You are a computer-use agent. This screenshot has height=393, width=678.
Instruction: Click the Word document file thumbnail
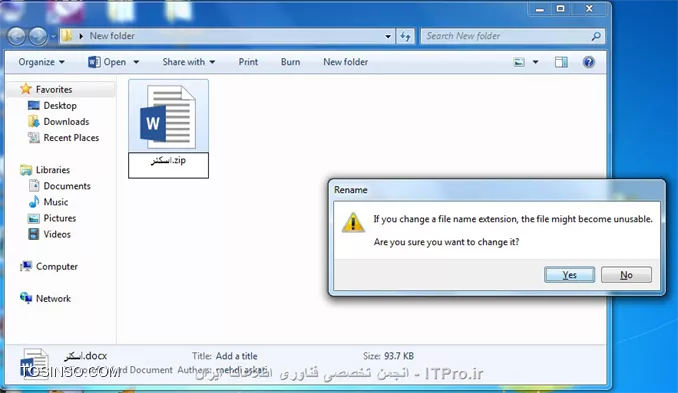[x=168, y=117]
